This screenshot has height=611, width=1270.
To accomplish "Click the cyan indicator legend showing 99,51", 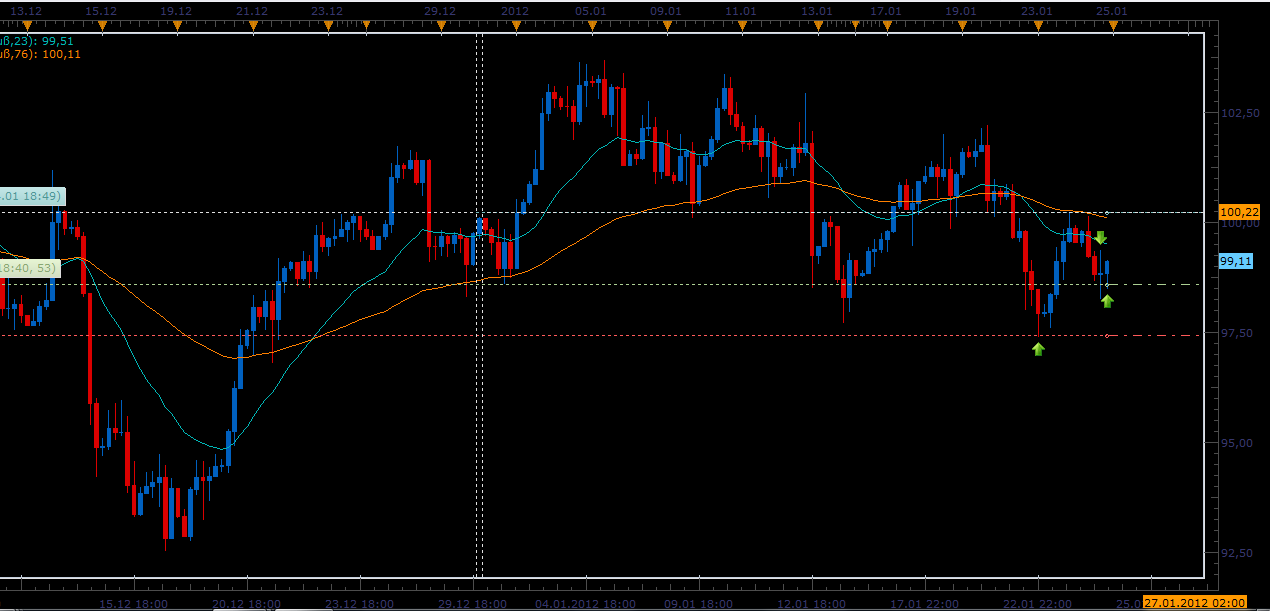I will click(x=40, y=41).
